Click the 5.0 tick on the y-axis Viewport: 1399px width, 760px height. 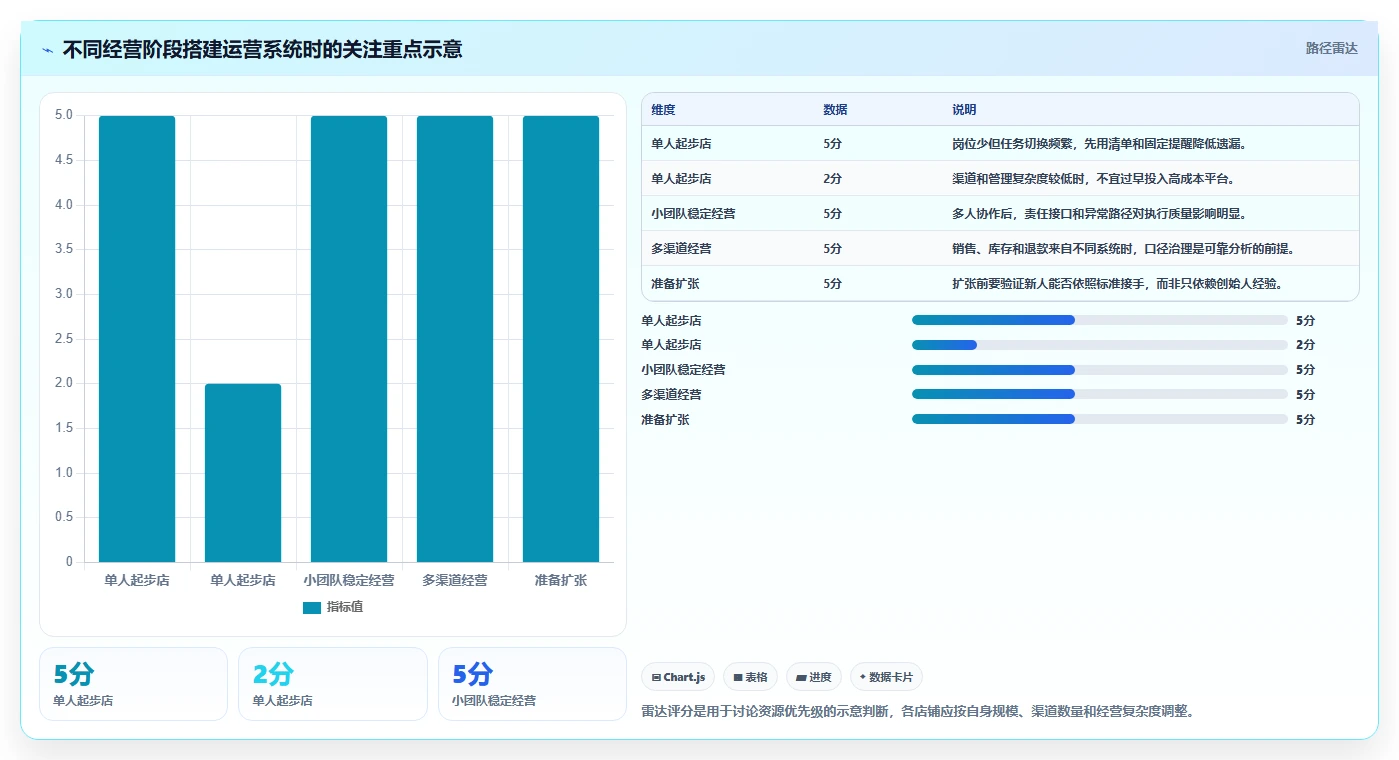pos(64,115)
